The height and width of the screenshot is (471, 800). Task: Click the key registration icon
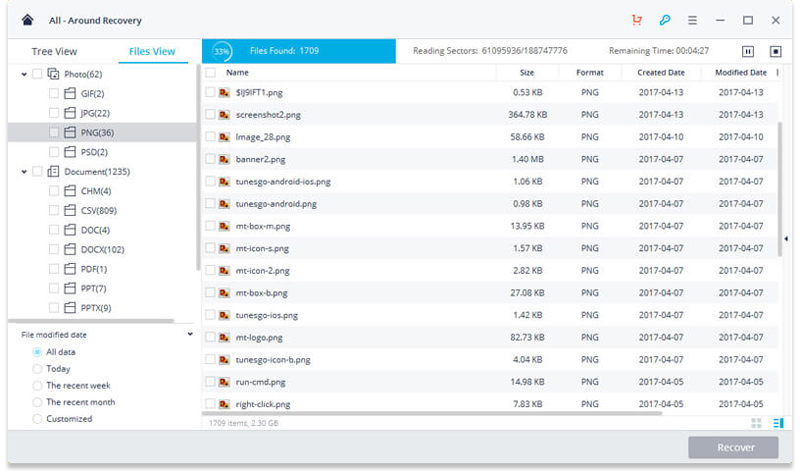(x=664, y=20)
